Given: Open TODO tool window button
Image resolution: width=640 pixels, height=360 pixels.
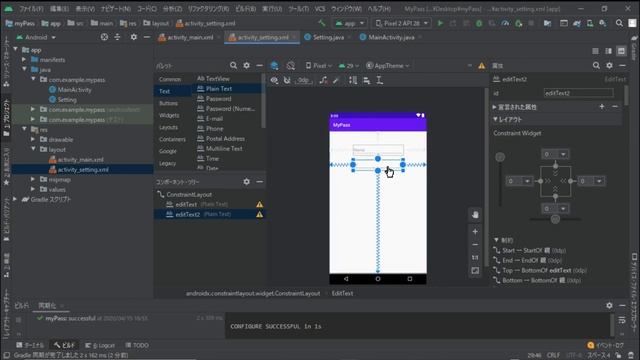Looking at the screenshot, I should point(137,345).
